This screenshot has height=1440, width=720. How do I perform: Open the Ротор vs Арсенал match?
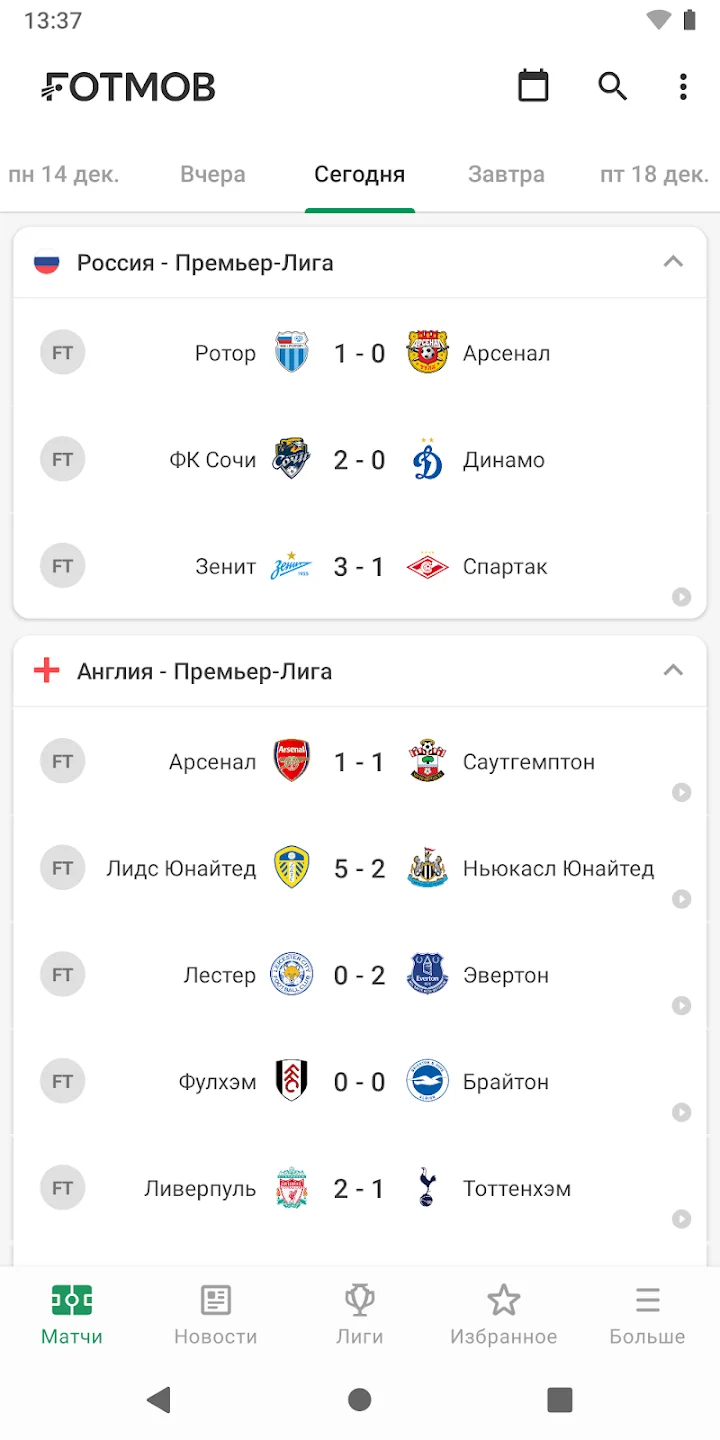click(x=359, y=353)
